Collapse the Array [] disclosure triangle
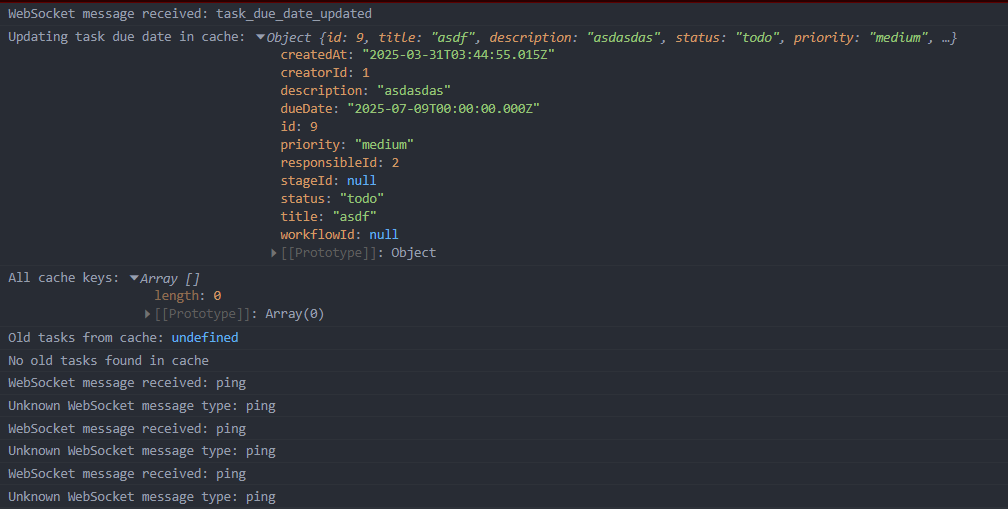 tap(134, 278)
